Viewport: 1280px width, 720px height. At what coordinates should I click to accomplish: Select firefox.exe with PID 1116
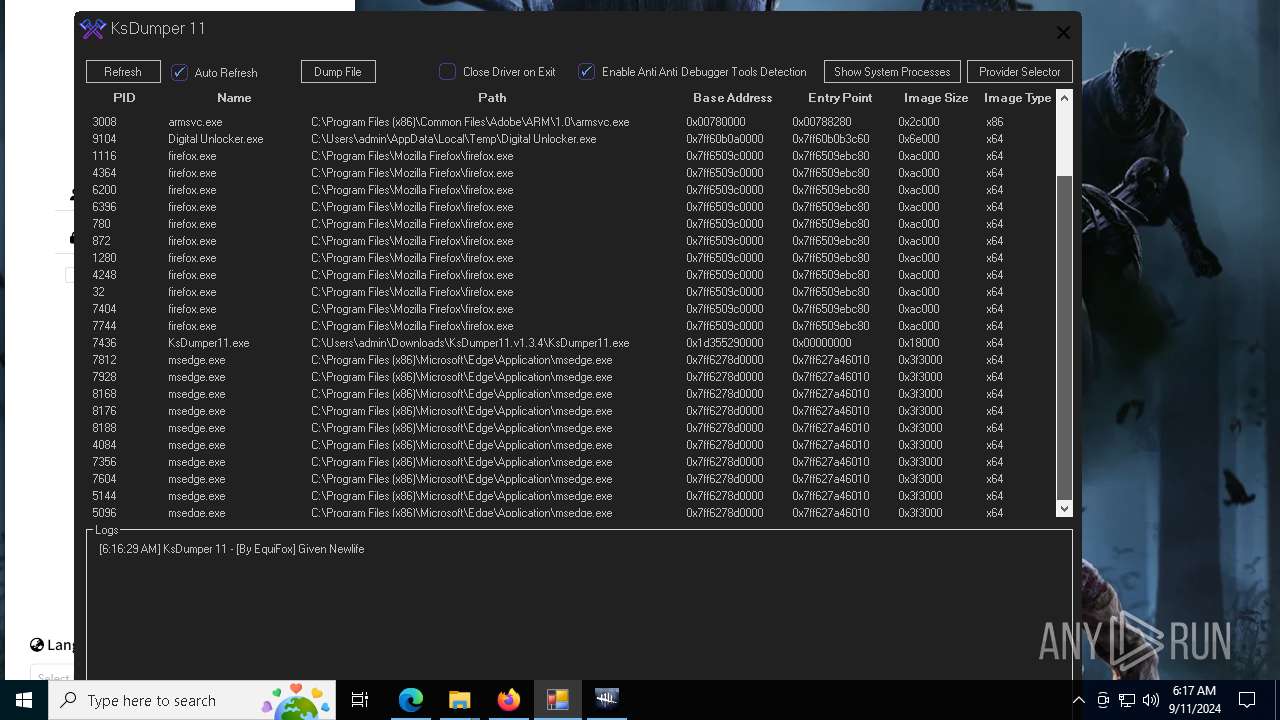coord(570,156)
